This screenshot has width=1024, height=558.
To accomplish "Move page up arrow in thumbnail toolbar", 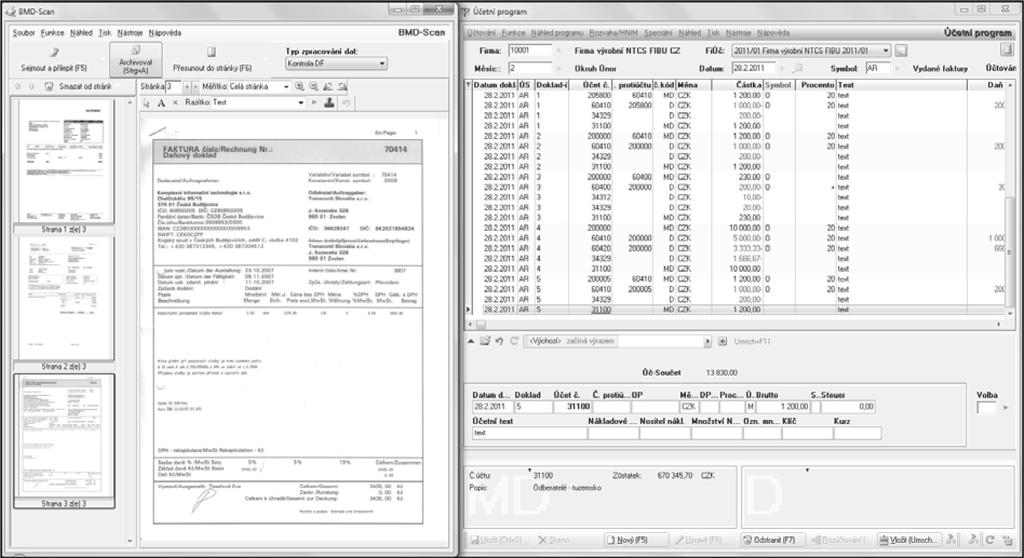I will pyautogui.click(x=18, y=86).
